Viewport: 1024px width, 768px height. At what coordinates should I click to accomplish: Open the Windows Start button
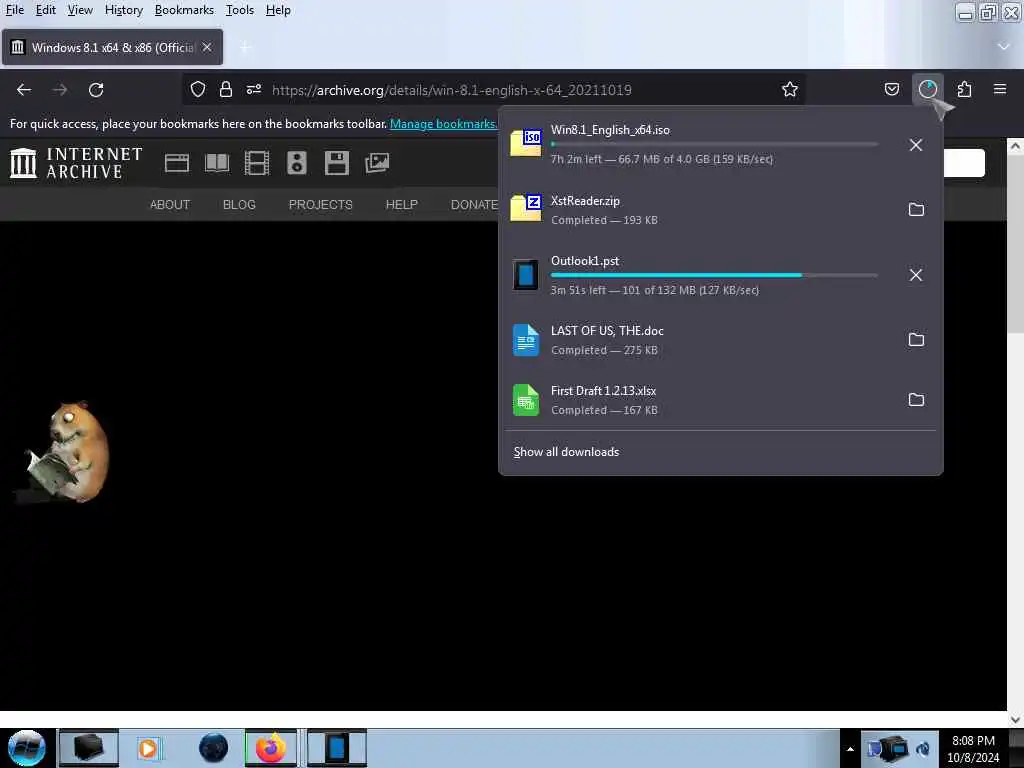26,748
